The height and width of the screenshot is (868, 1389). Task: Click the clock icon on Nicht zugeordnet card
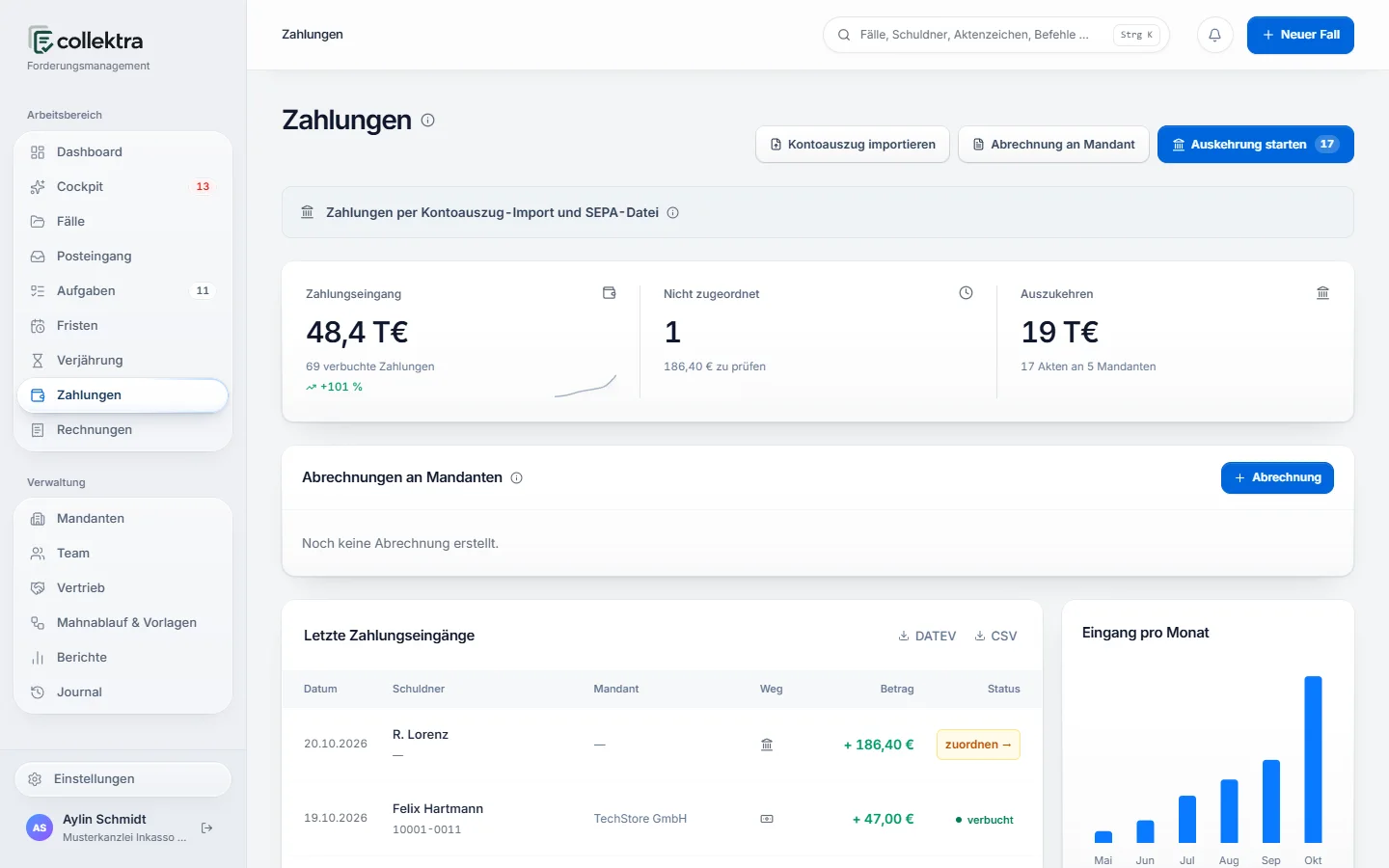966,293
